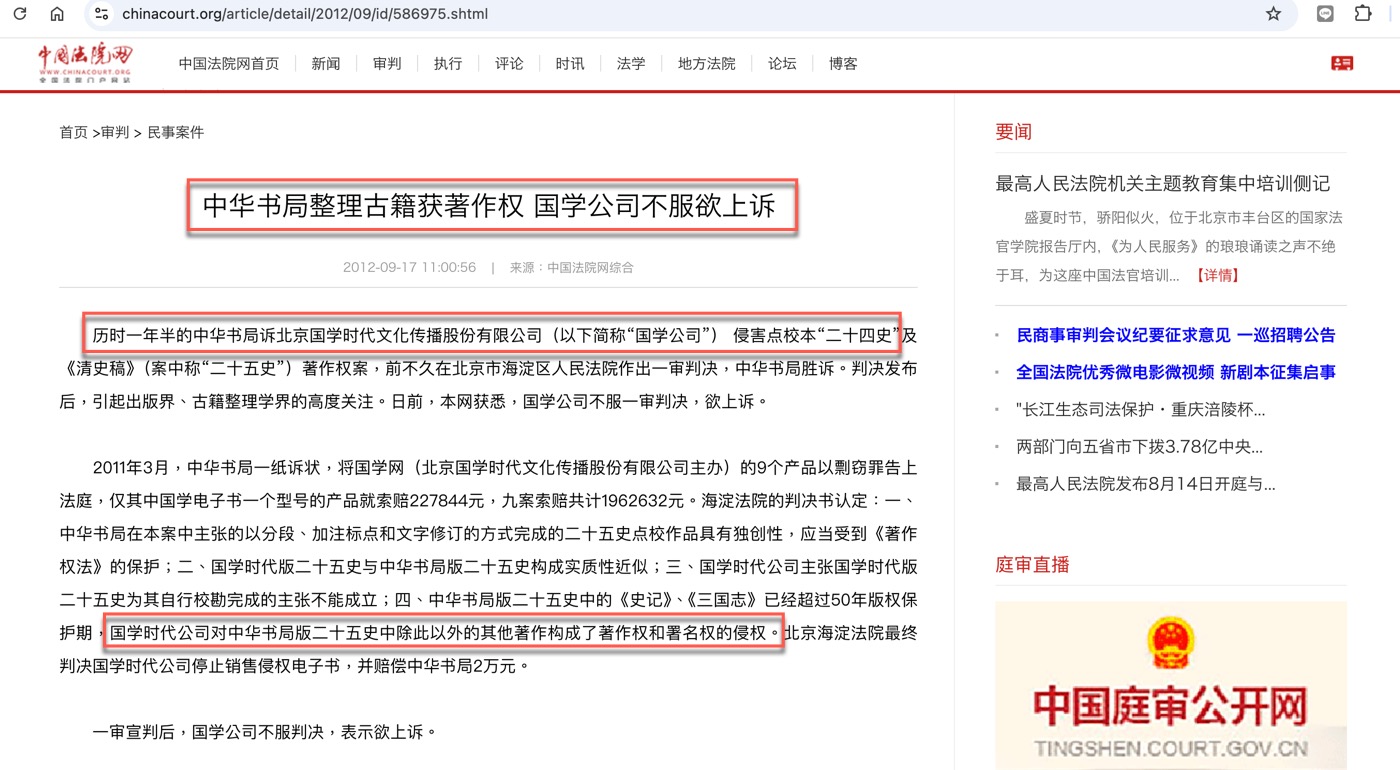Viewport: 1400px width, 770px height.
Task: Click the publish time 2012-09-17 11:00:56
Action: 410,267
